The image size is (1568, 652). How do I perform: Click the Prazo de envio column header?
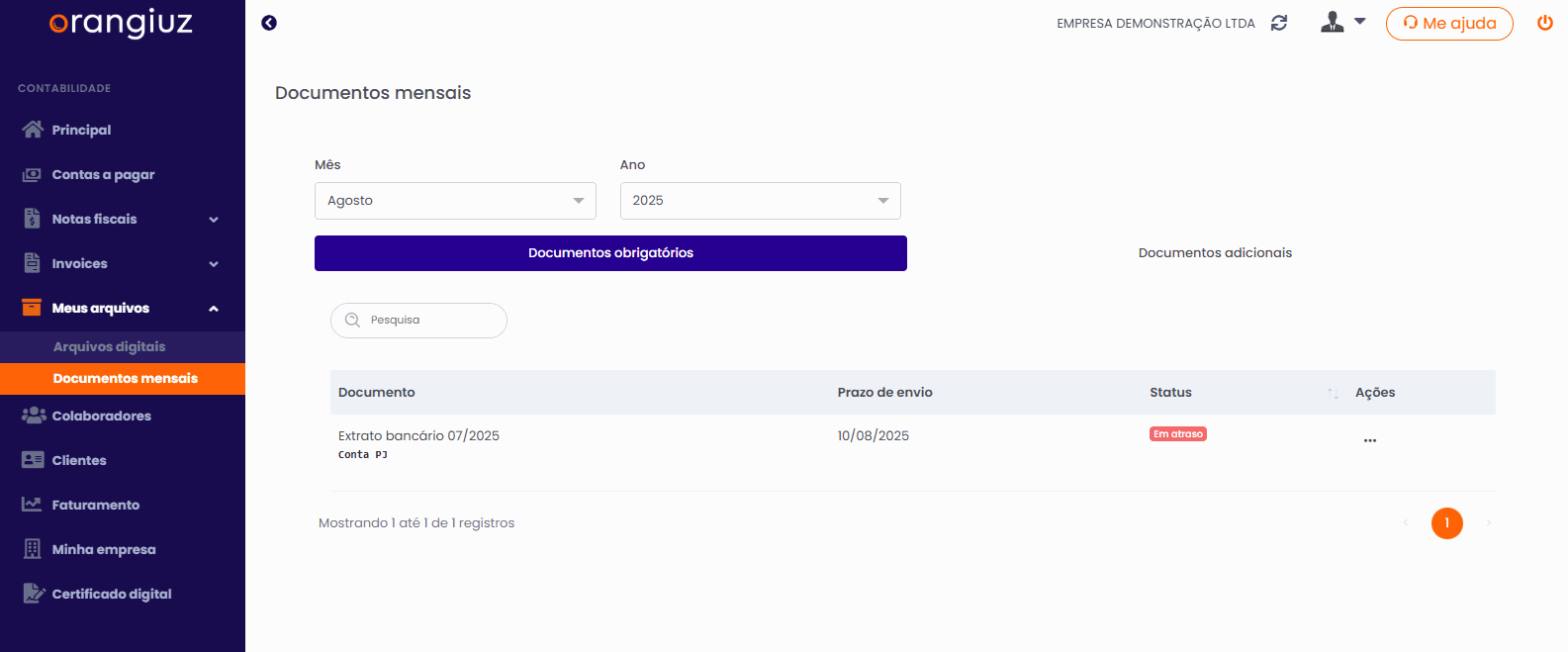(x=885, y=393)
